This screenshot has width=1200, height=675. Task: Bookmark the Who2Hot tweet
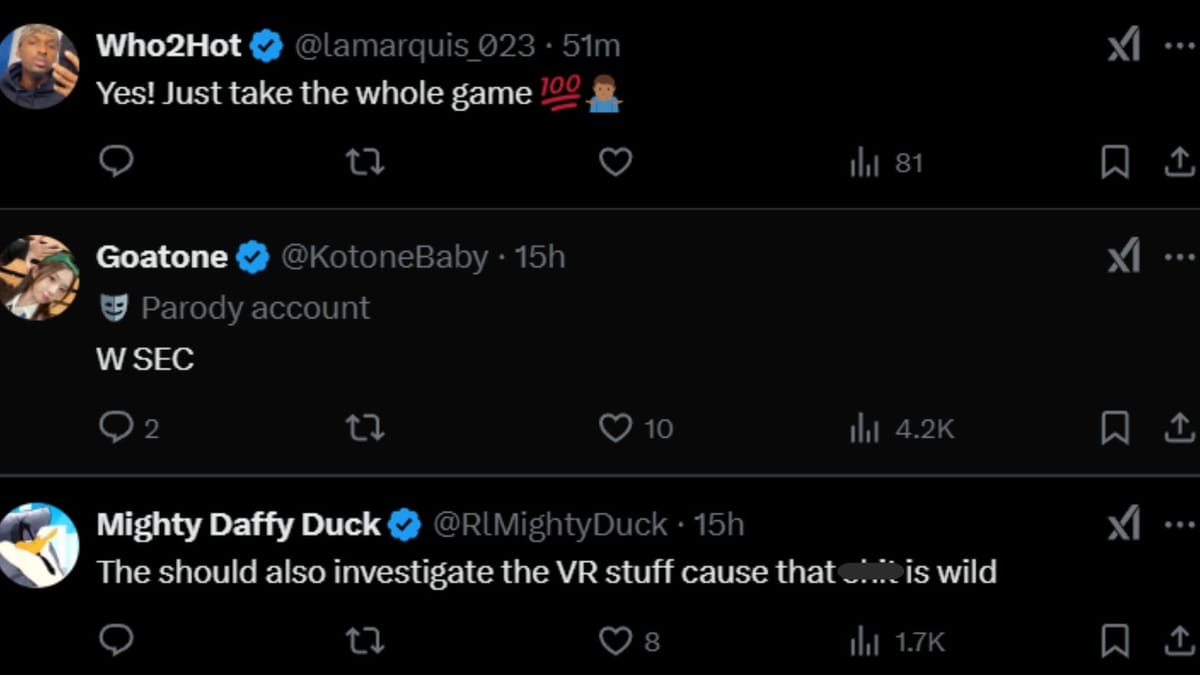pyautogui.click(x=1115, y=161)
